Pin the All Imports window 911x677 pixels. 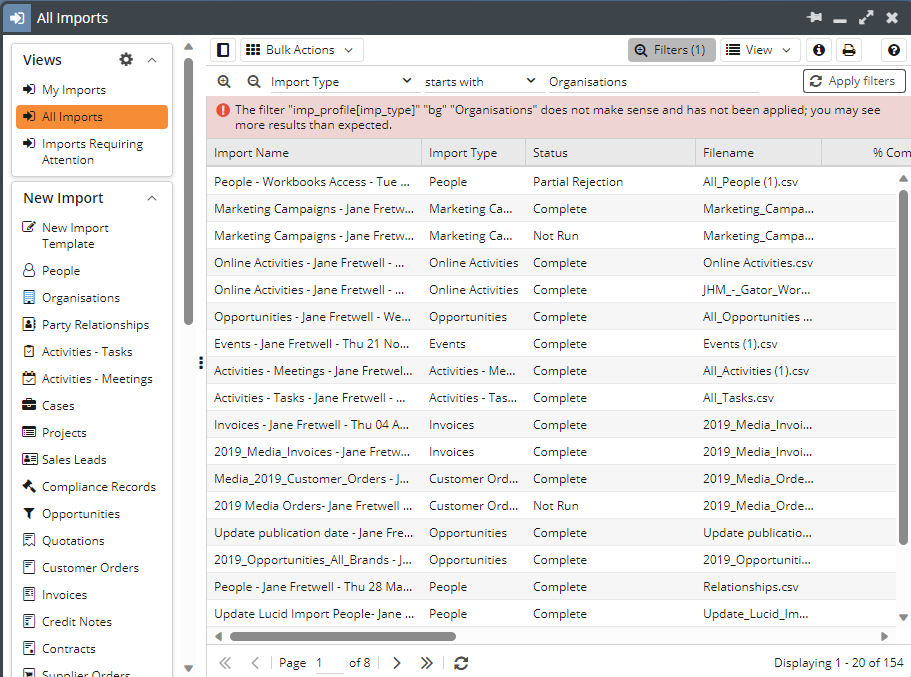tap(815, 18)
